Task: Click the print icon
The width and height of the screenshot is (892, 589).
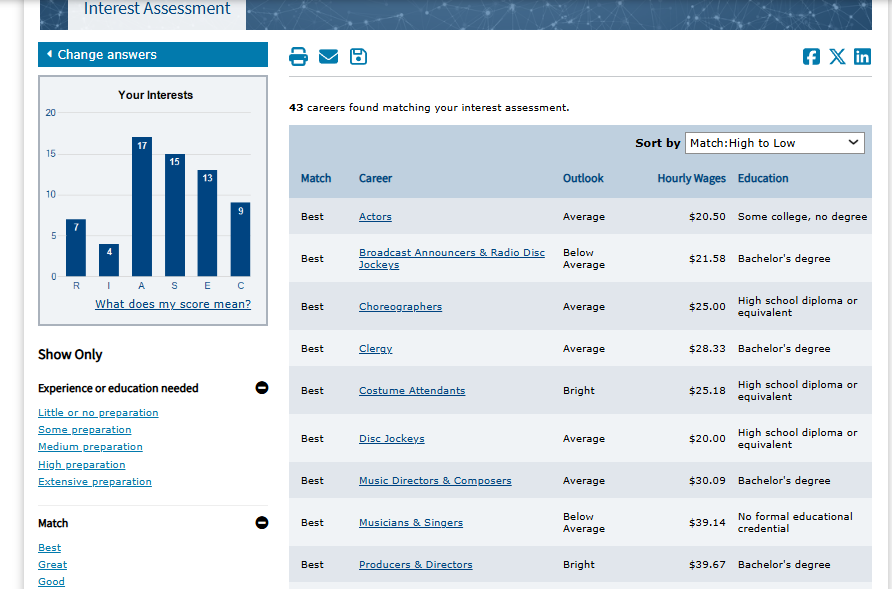Action: coord(298,57)
